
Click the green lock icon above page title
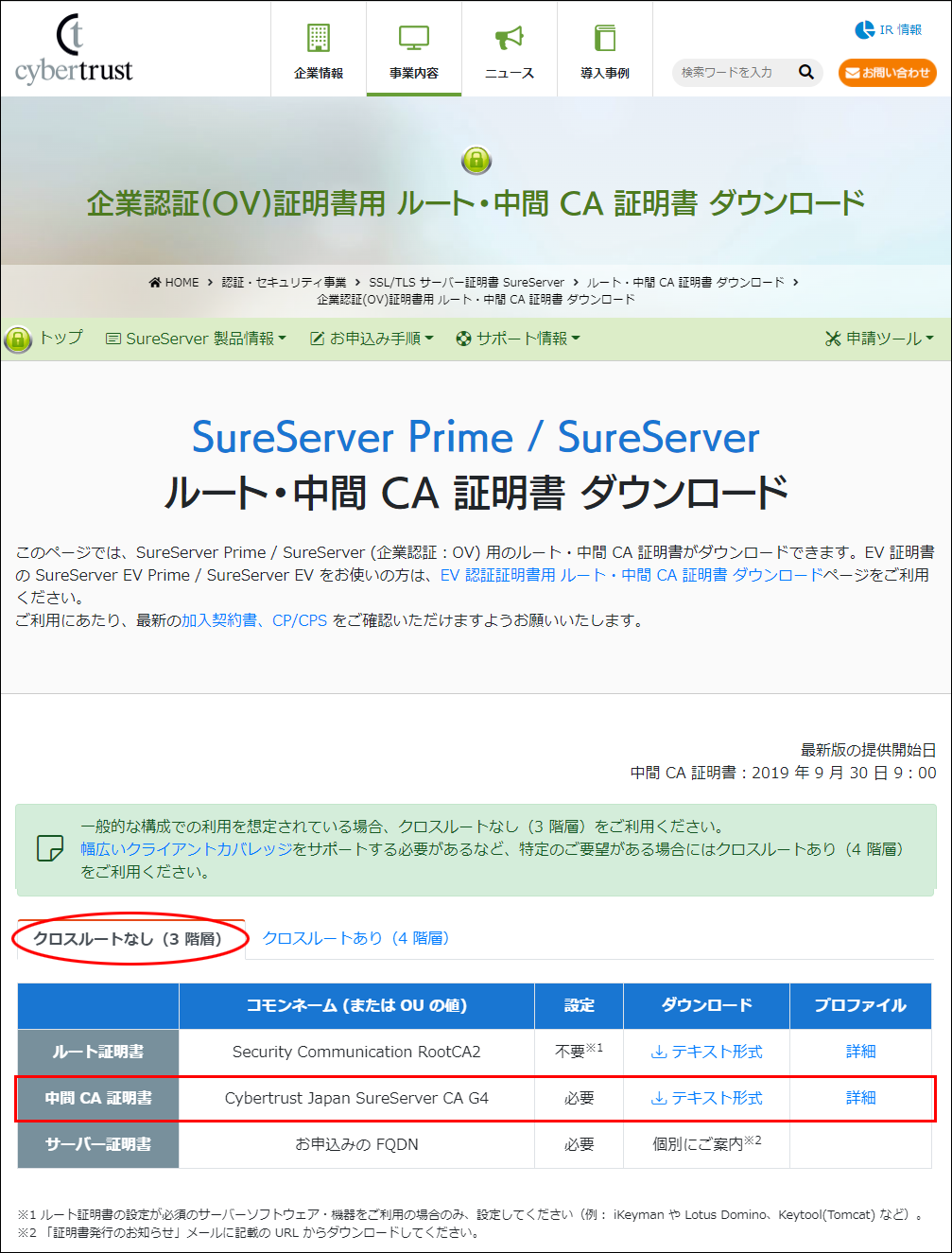(476, 160)
